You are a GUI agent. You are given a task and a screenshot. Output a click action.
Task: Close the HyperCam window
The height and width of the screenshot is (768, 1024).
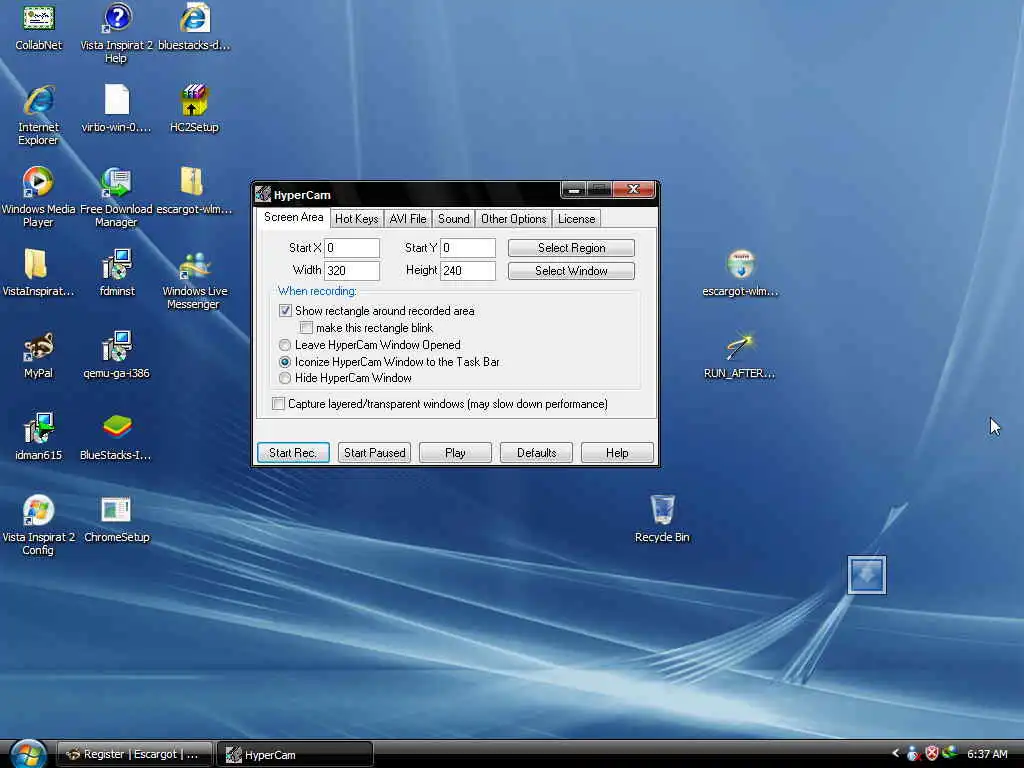[633, 189]
